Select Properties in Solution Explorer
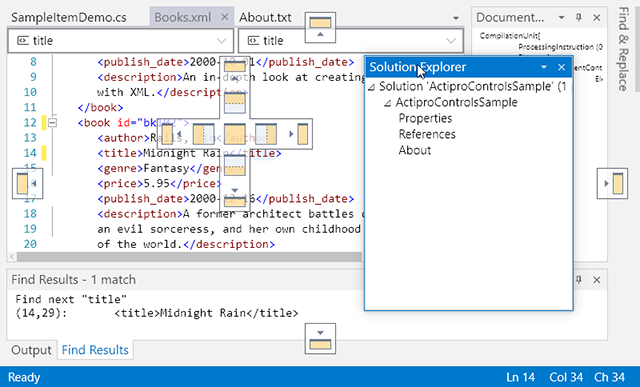The width and height of the screenshot is (640, 387). click(x=425, y=118)
